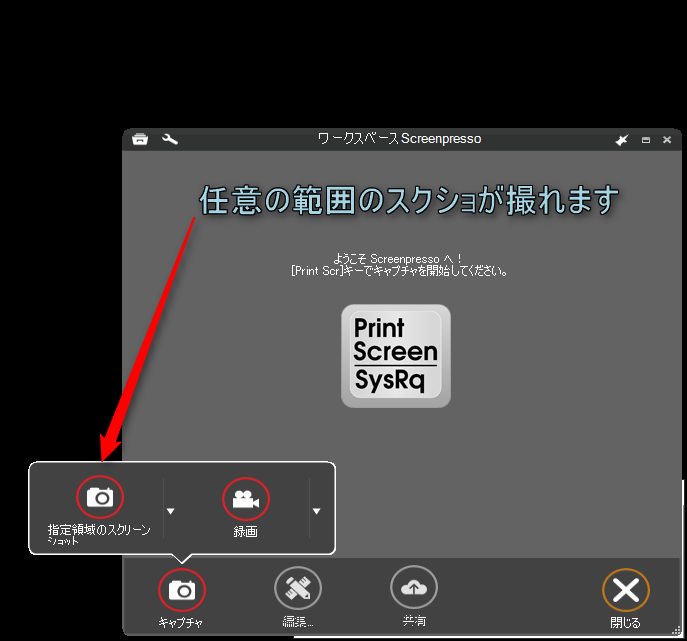Open the 編集 editor tool button
The width and height of the screenshot is (687, 641).
point(298,588)
